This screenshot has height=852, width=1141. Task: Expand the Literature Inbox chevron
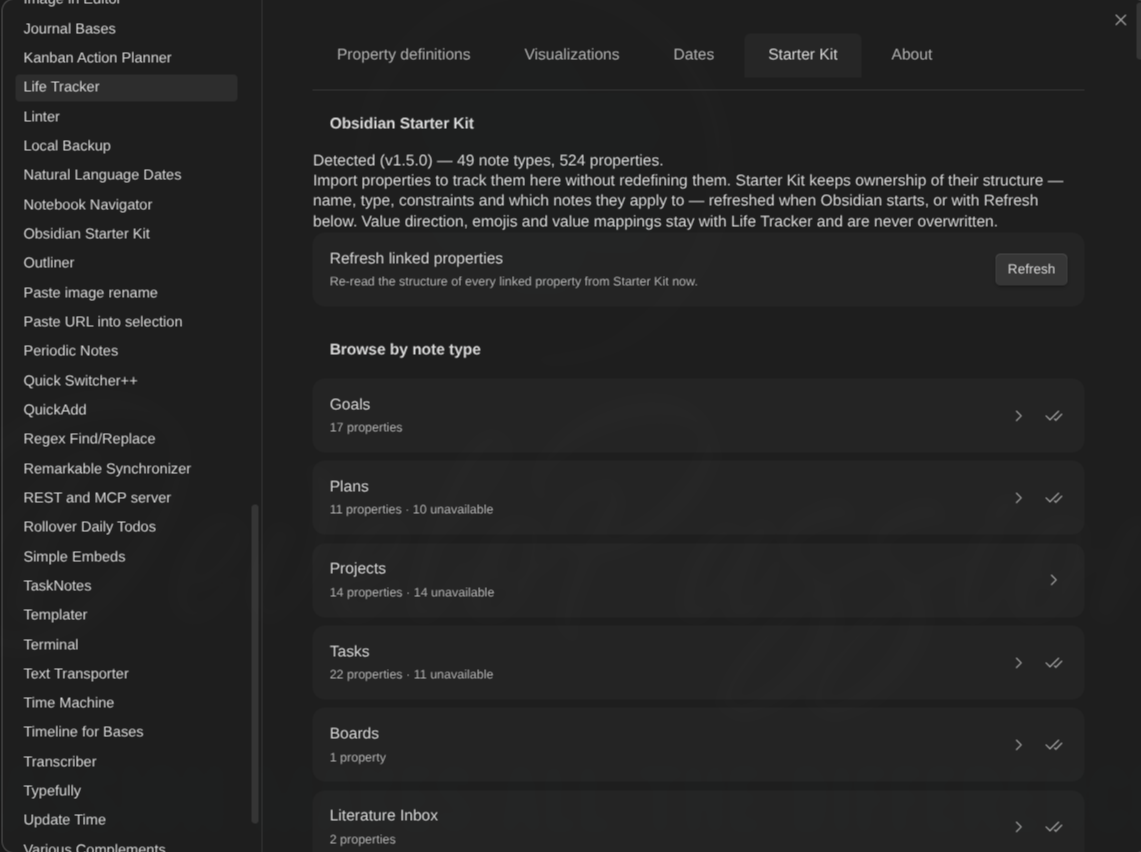click(1018, 827)
